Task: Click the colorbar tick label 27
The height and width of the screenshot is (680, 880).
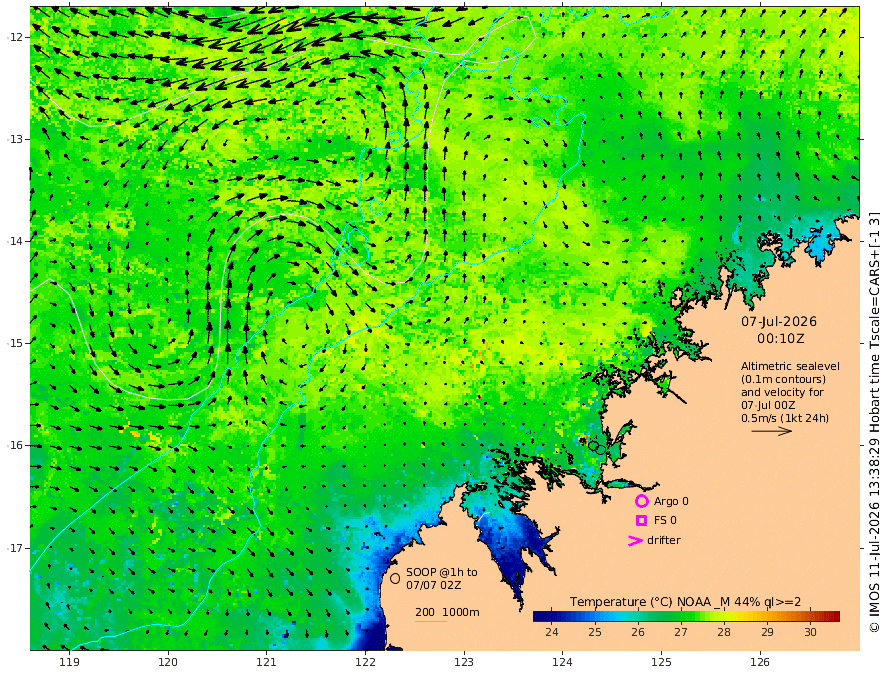Action: coord(681,632)
